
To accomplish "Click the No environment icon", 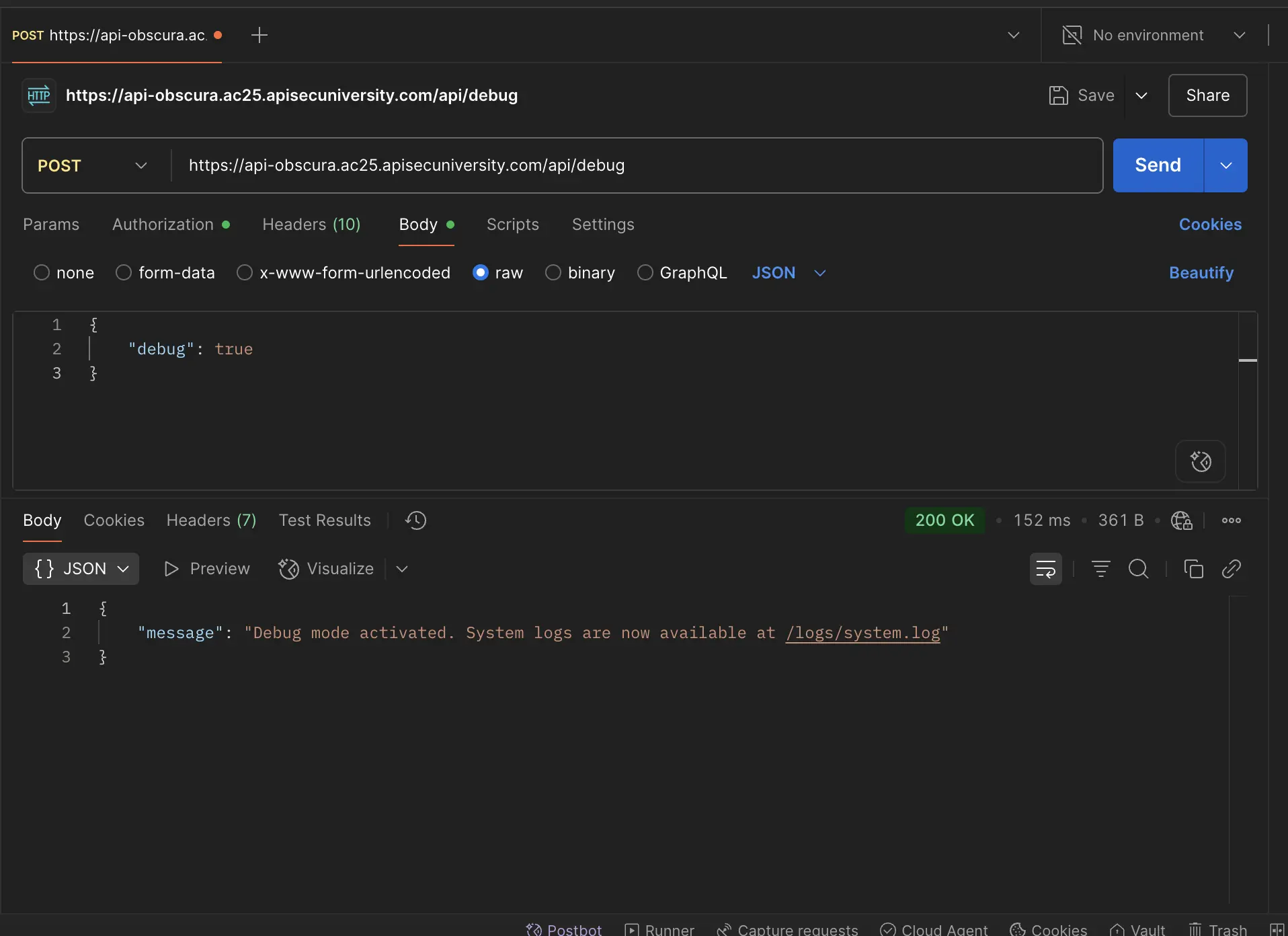I will (x=1072, y=35).
